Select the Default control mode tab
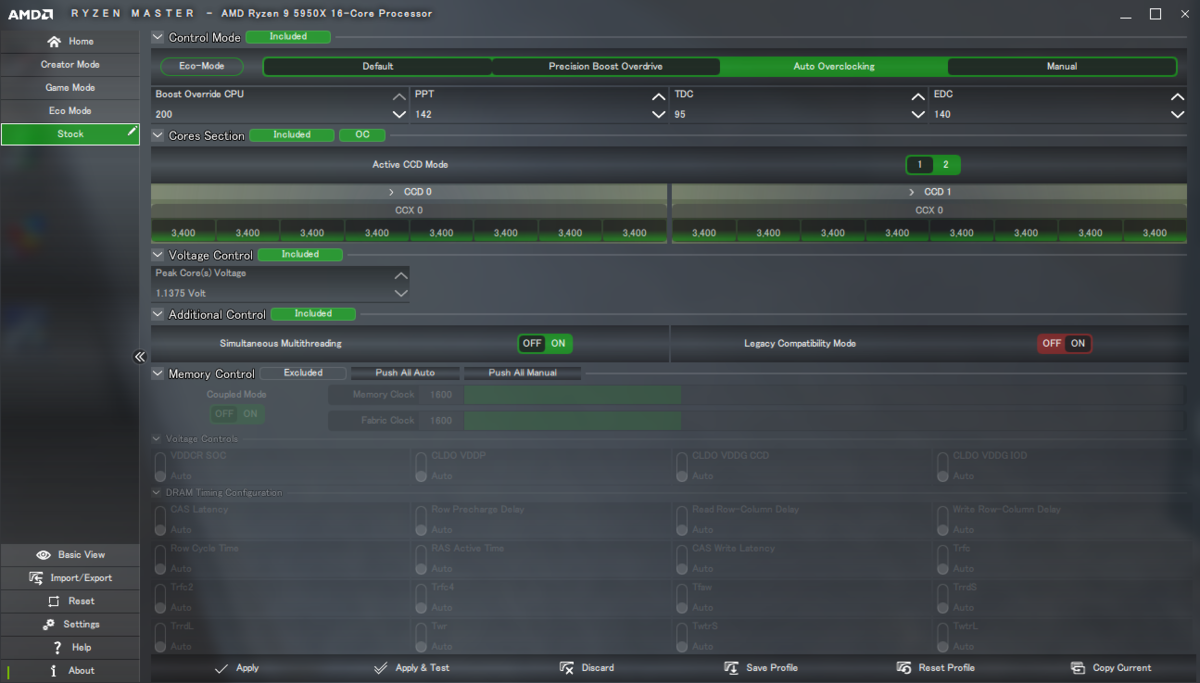 point(378,66)
